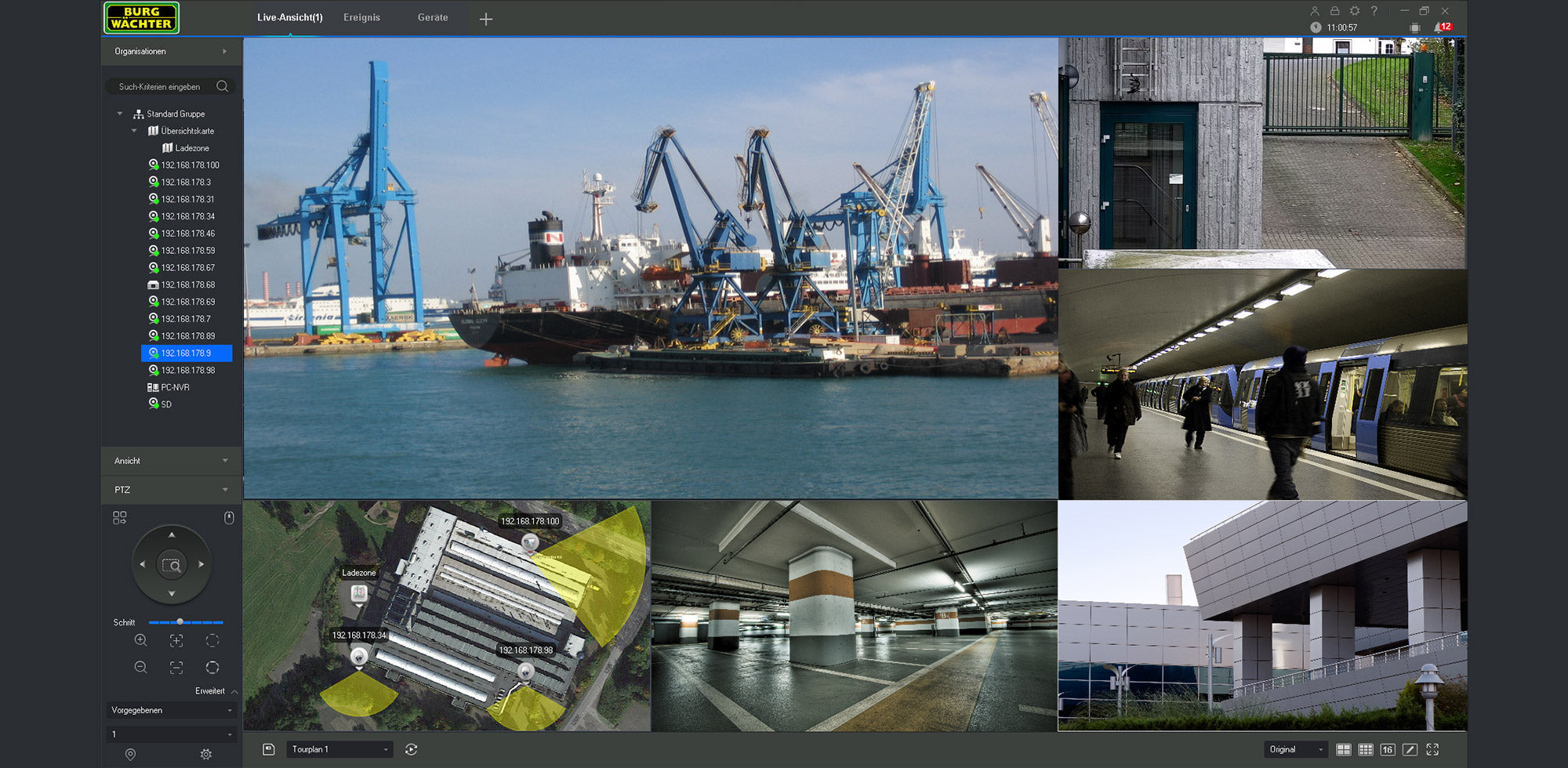Click the lock screen padlock icon
1568x768 pixels.
(x=1334, y=11)
